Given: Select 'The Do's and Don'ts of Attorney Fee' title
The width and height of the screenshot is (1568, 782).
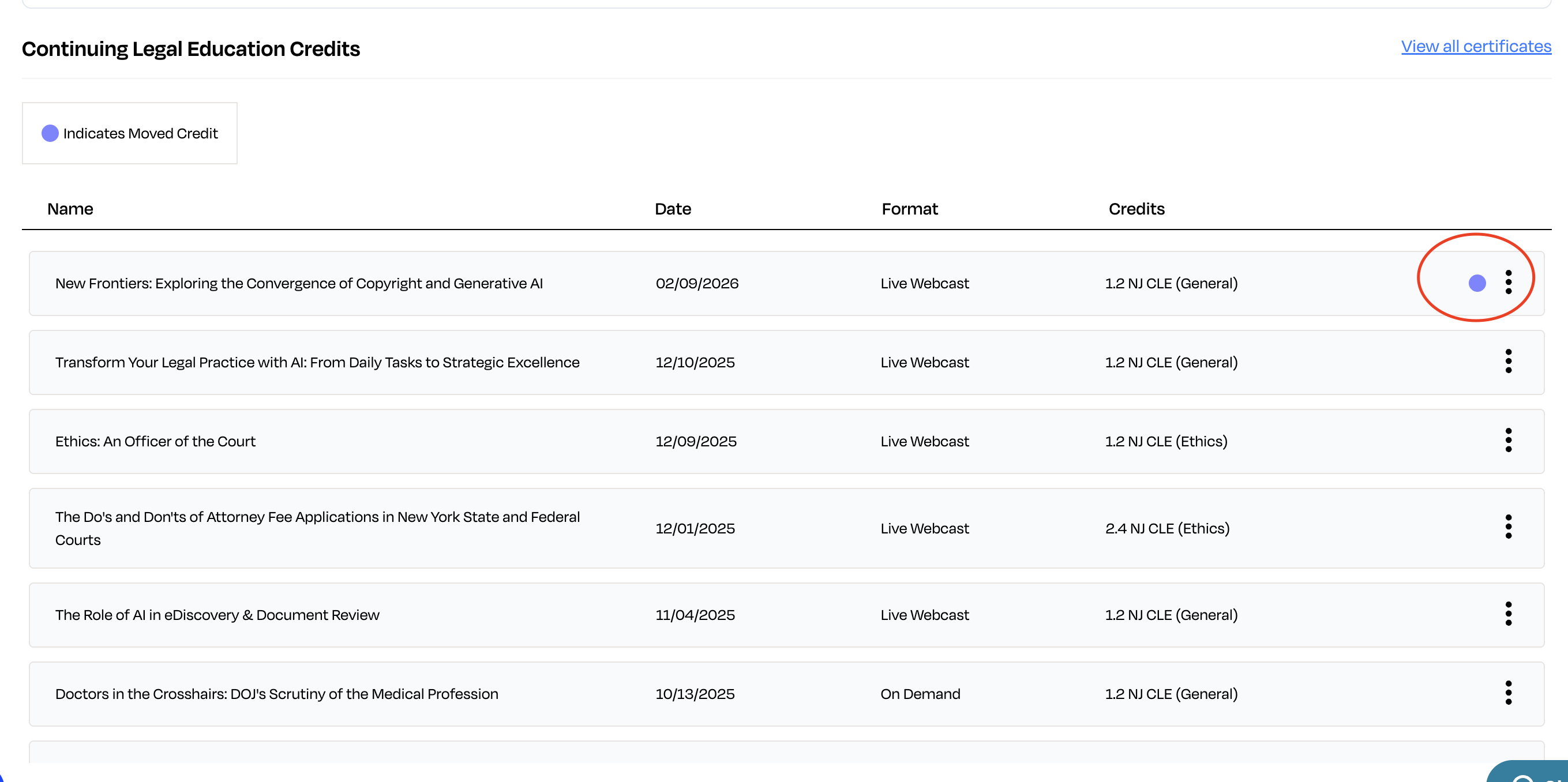Looking at the screenshot, I should coord(317,528).
